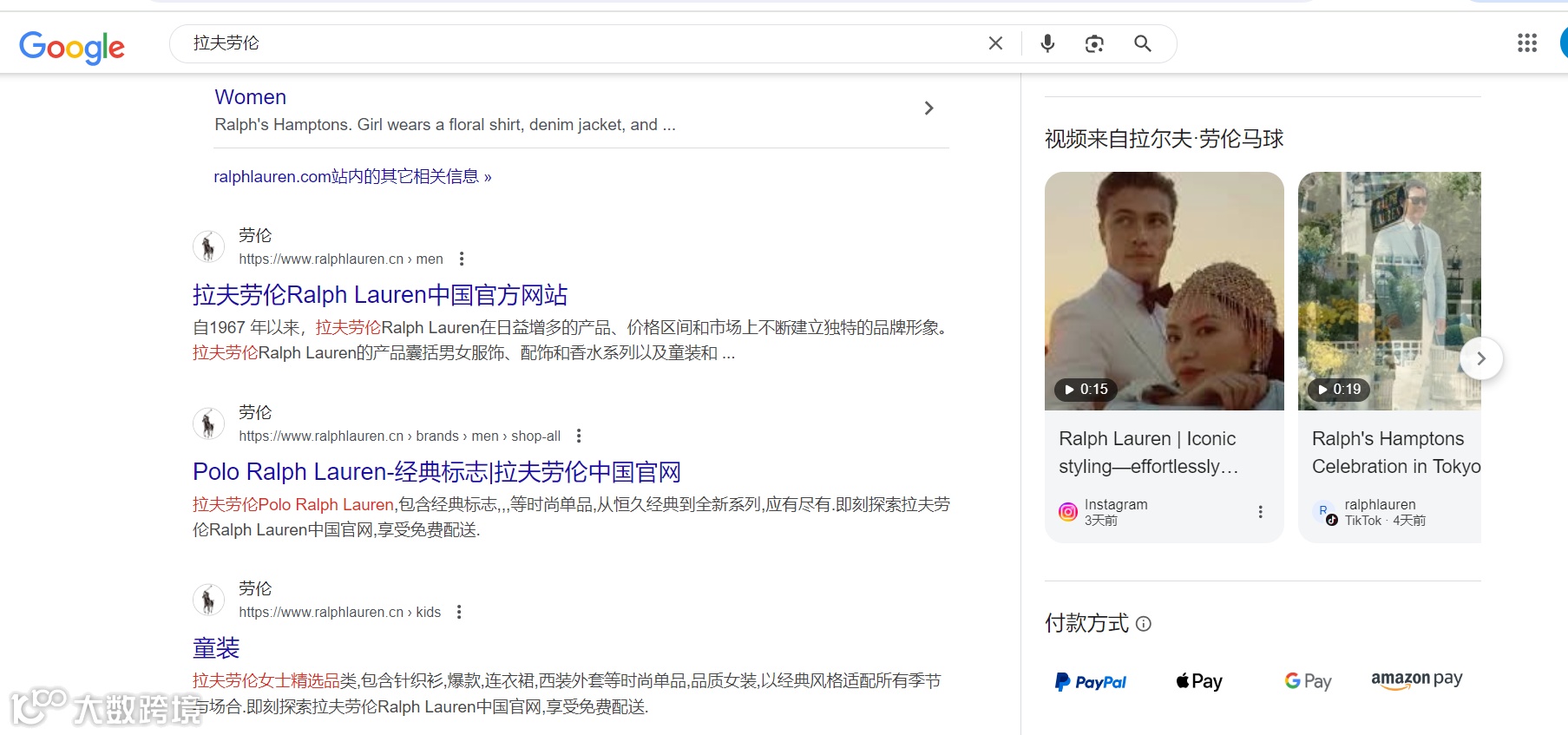
Task: Expand the Women sitelink chevron
Action: [928, 108]
